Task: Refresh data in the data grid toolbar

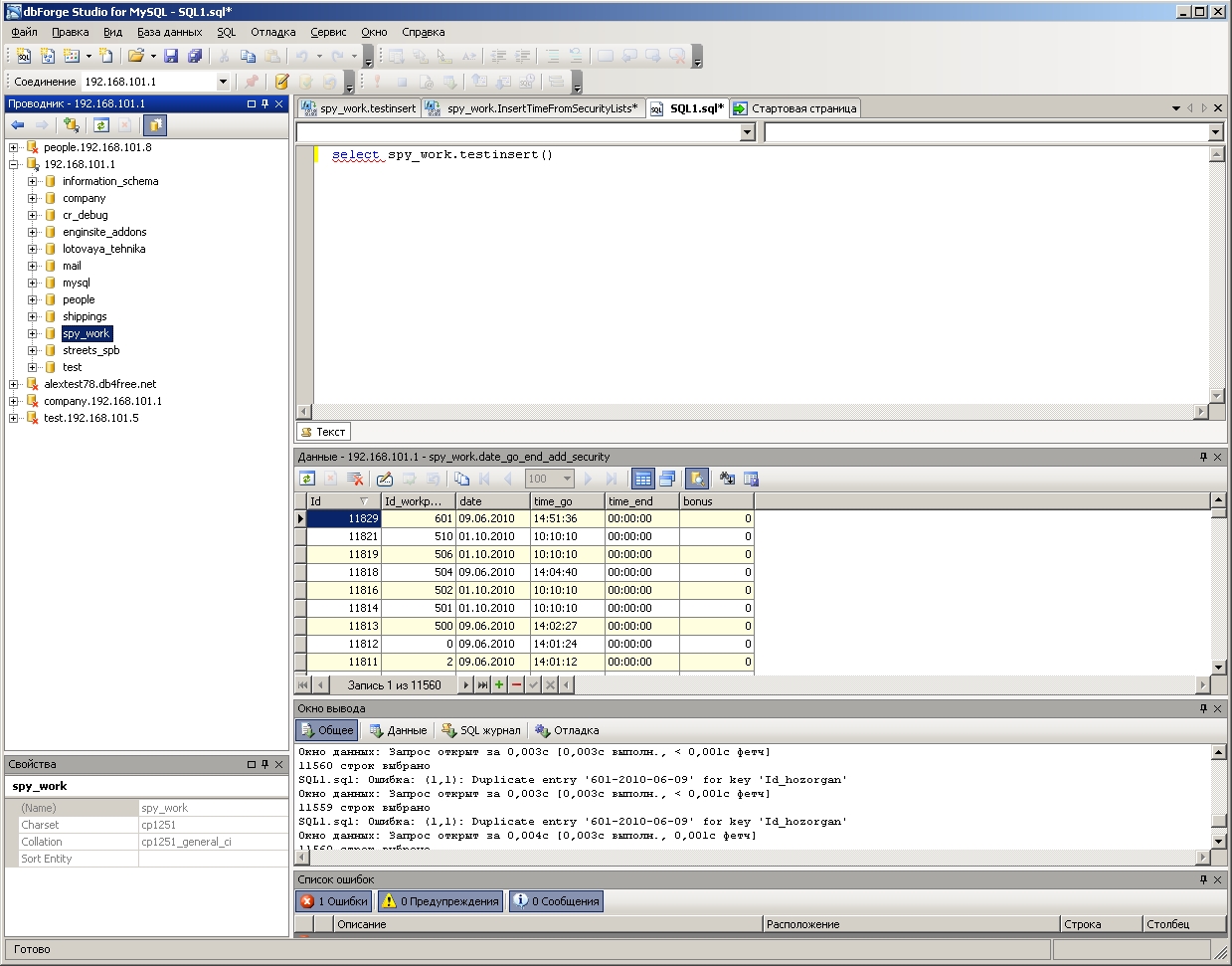Action: point(307,479)
